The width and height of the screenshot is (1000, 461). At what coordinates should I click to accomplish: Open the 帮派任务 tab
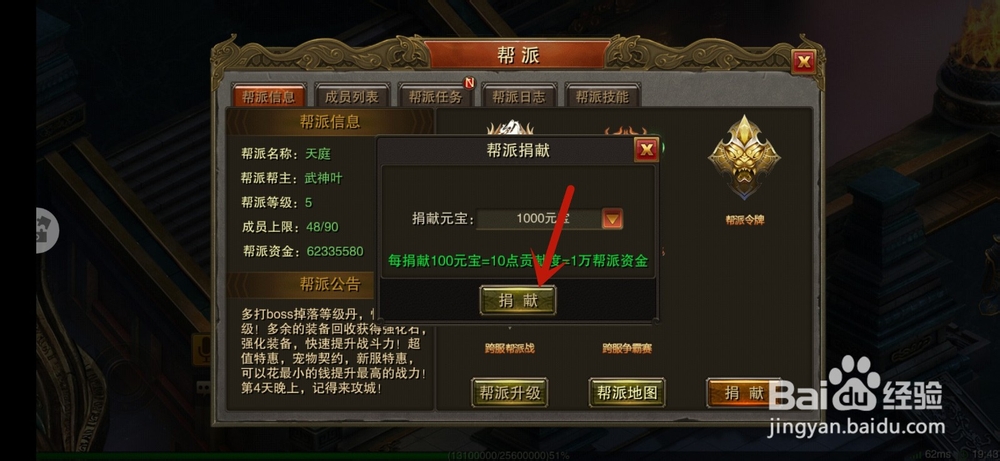(x=435, y=97)
